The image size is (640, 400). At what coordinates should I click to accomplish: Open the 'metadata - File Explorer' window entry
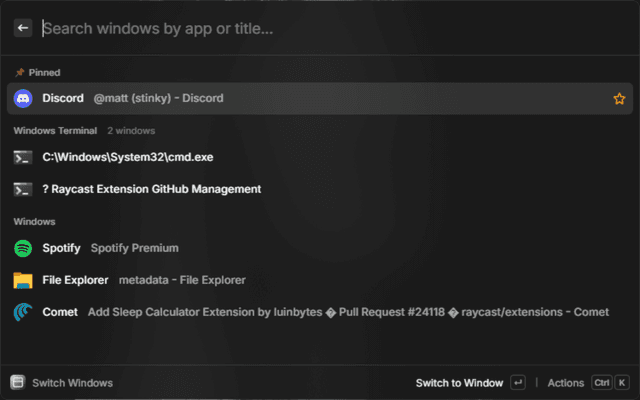click(182, 280)
